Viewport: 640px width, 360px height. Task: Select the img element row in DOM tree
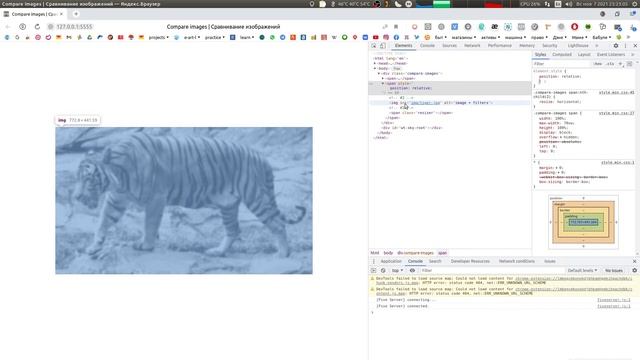point(449,103)
